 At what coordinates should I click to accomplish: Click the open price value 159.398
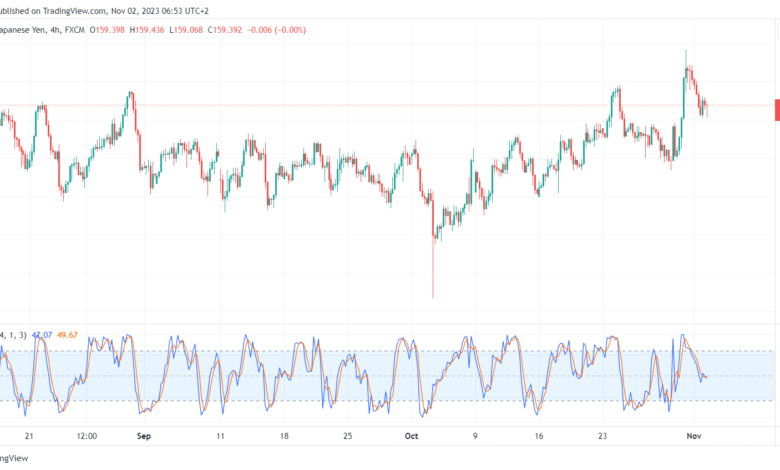tap(110, 30)
